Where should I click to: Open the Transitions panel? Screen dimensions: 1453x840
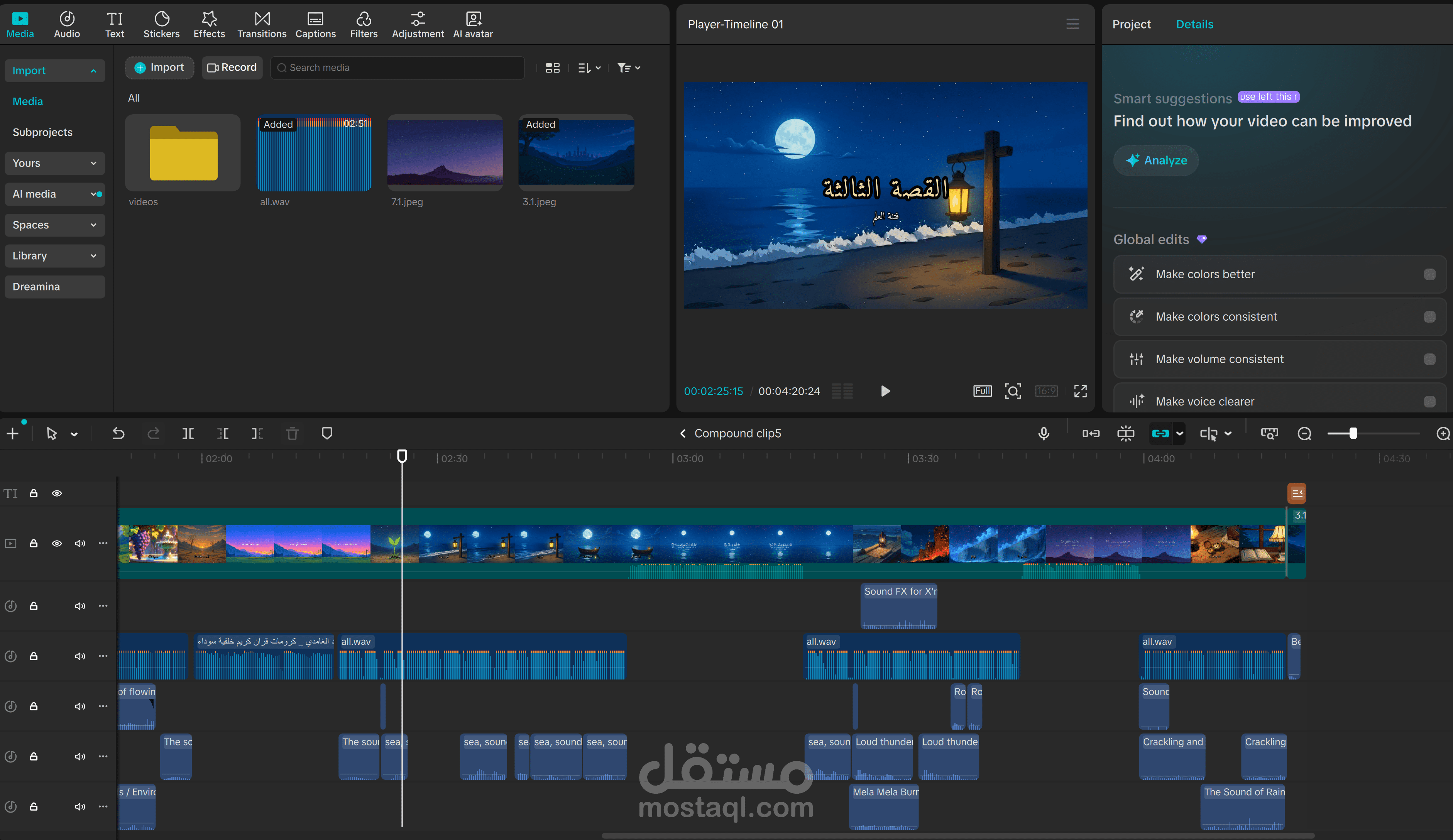point(262,25)
